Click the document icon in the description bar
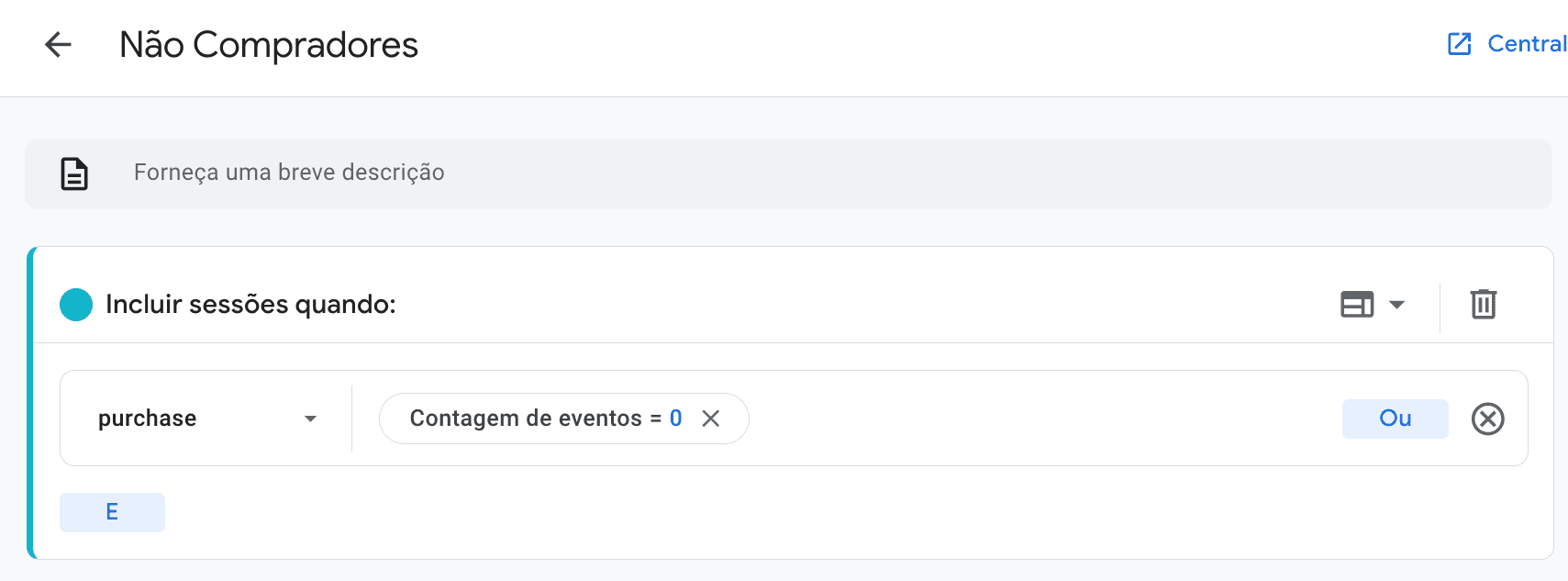This screenshot has width=1568, height=581. coord(73,173)
